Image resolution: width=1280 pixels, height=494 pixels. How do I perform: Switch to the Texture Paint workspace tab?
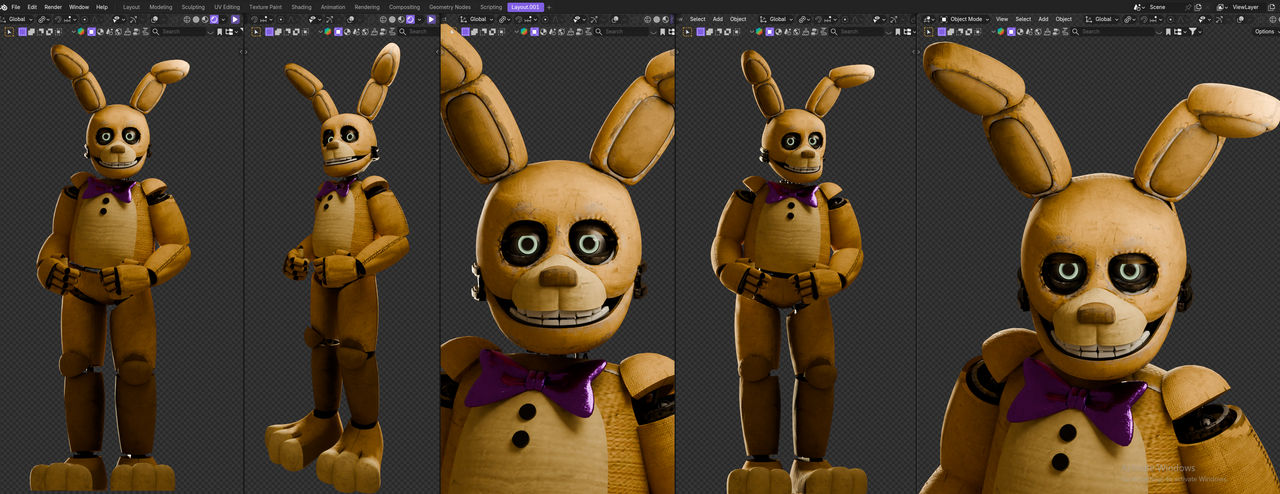265,7
